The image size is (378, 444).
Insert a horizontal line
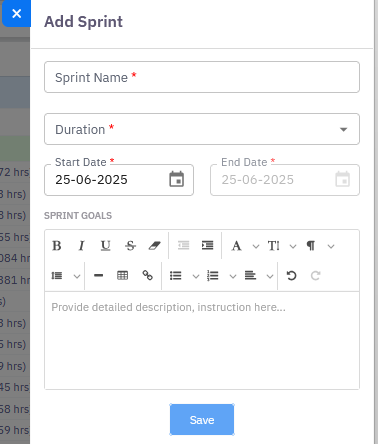pyautogui.click(x=98, y=275)
